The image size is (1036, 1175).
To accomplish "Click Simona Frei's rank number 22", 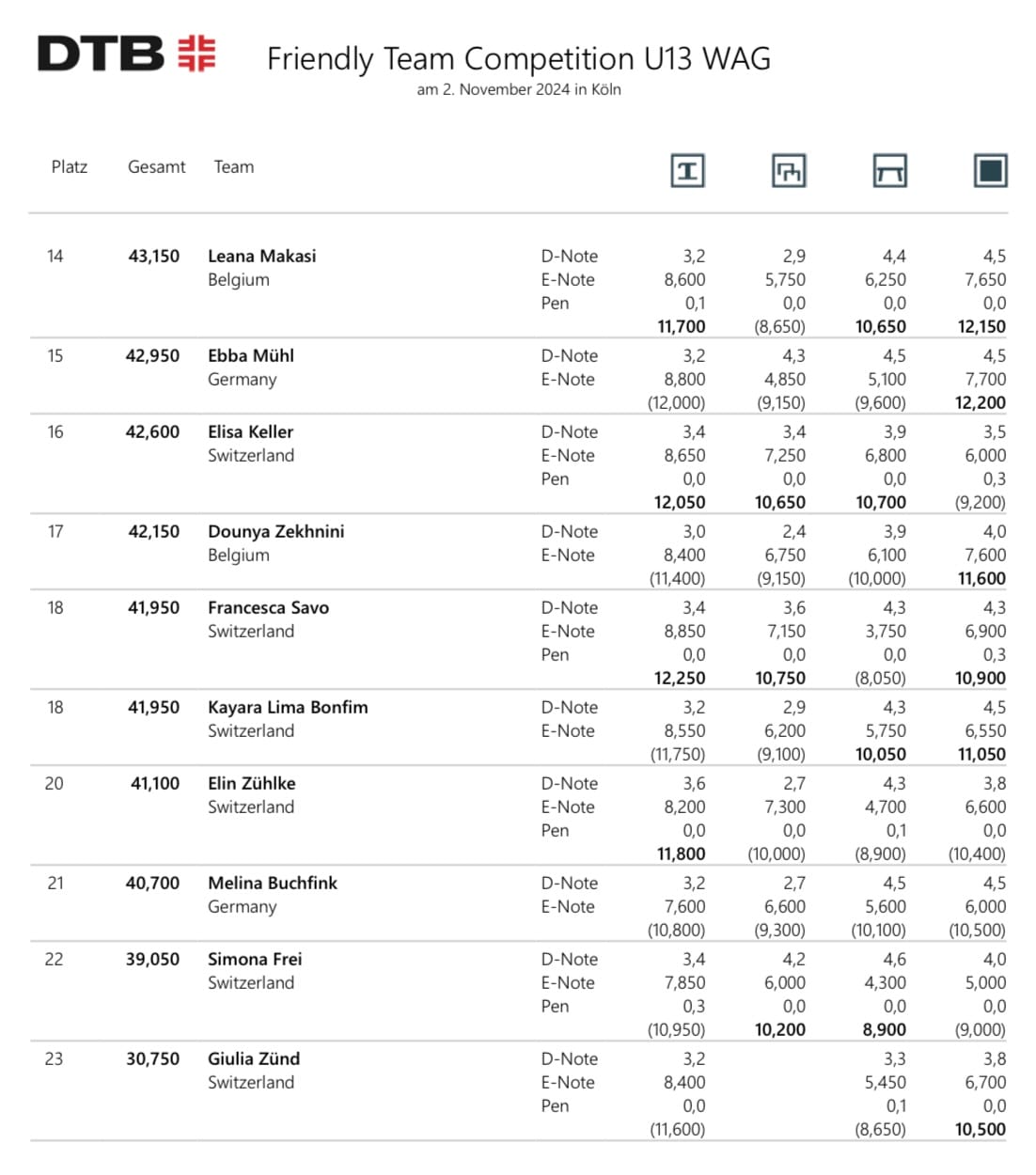I will (55, 959).
